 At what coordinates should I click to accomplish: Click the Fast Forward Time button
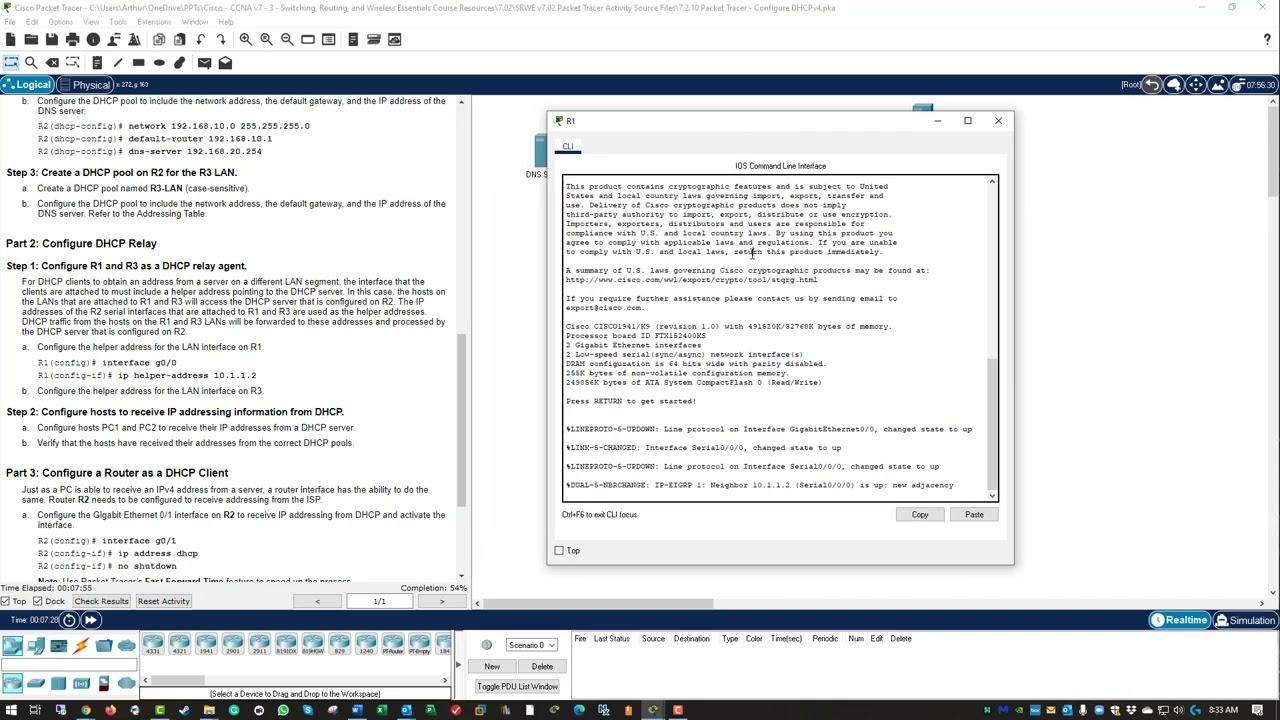tap(90, 620)
